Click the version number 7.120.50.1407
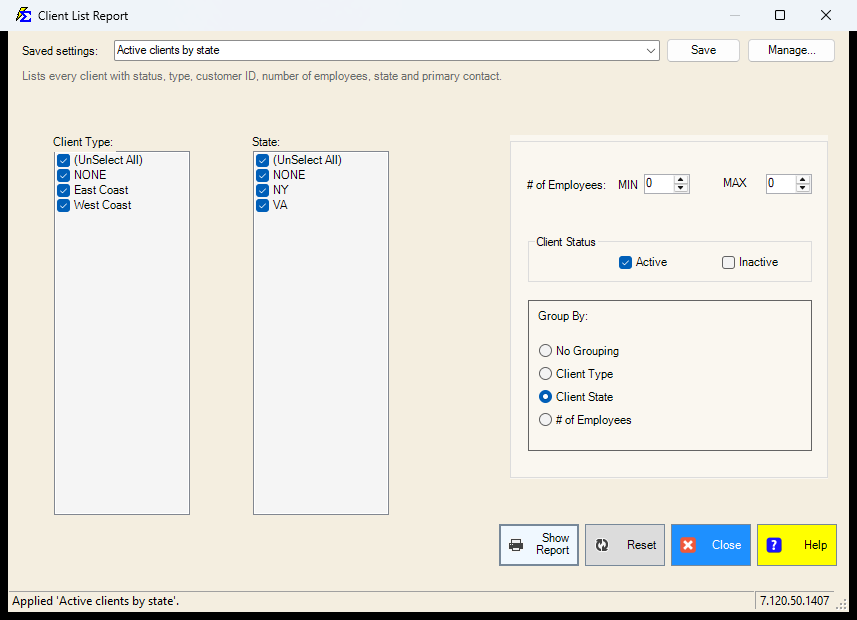This screenshot has width=857, height=620. 794,601
